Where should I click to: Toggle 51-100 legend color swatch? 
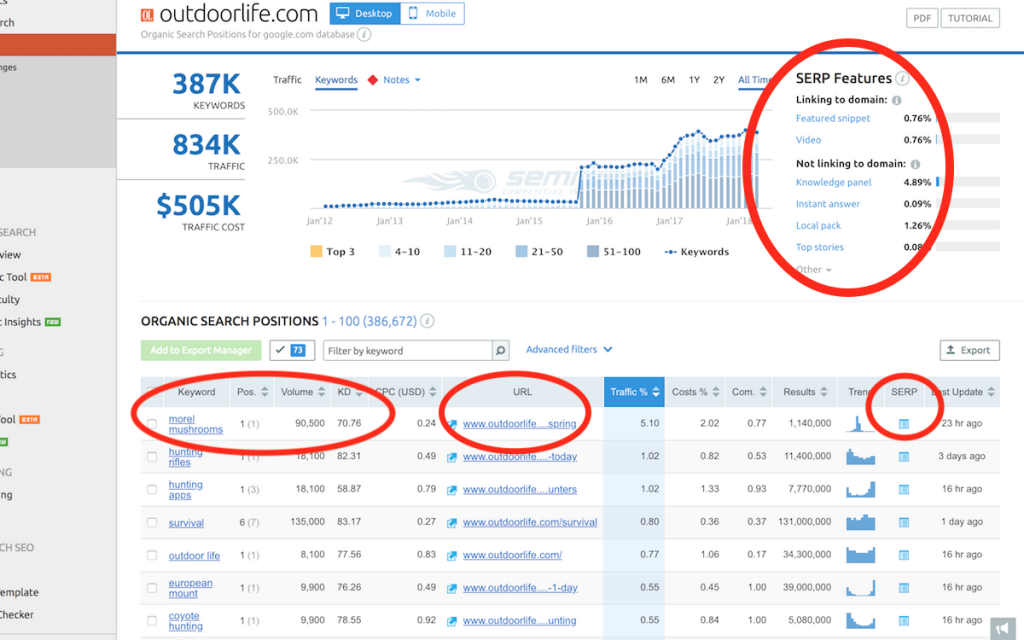593,251
